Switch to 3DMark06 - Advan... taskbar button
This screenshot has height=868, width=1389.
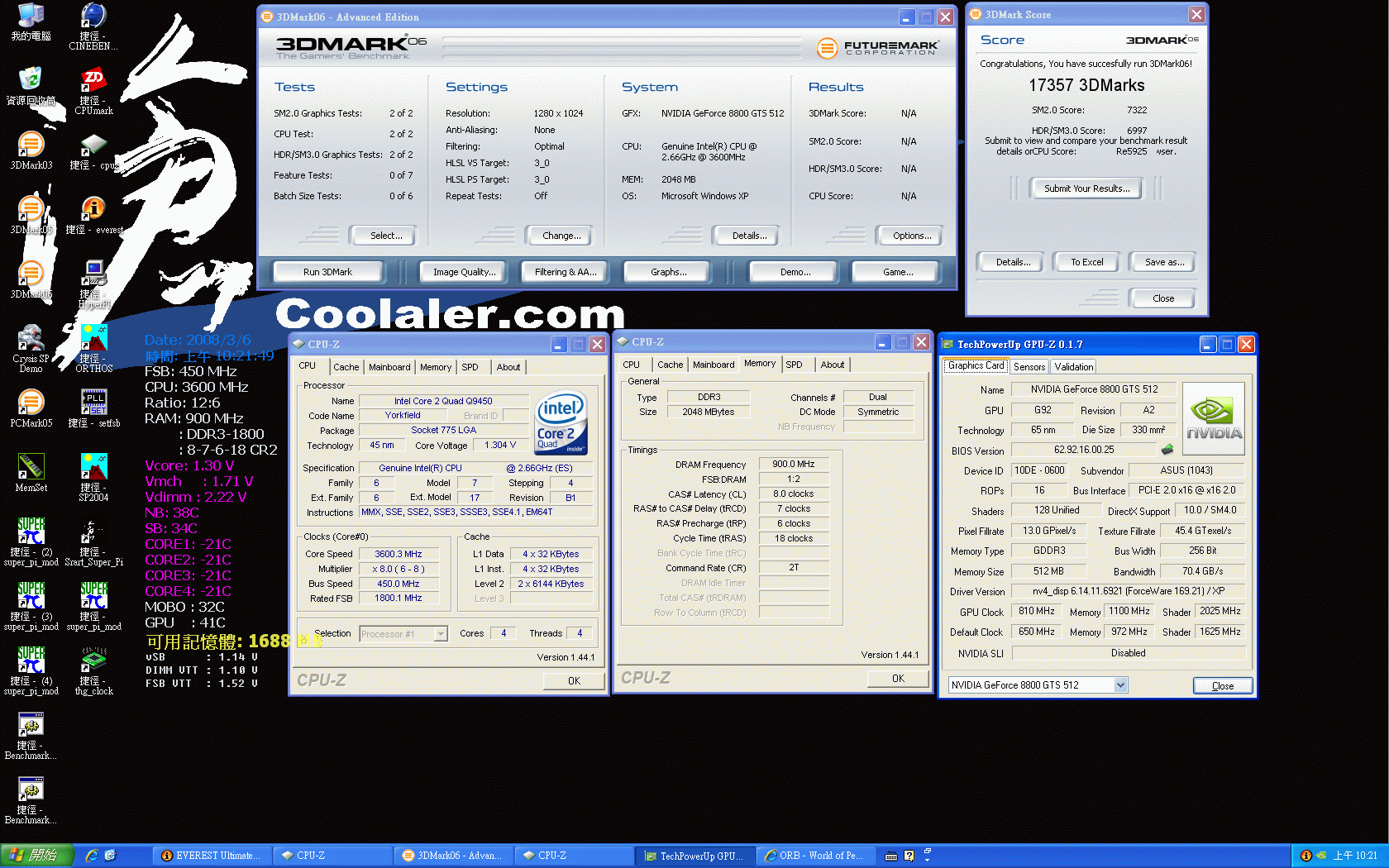[452, 856]
